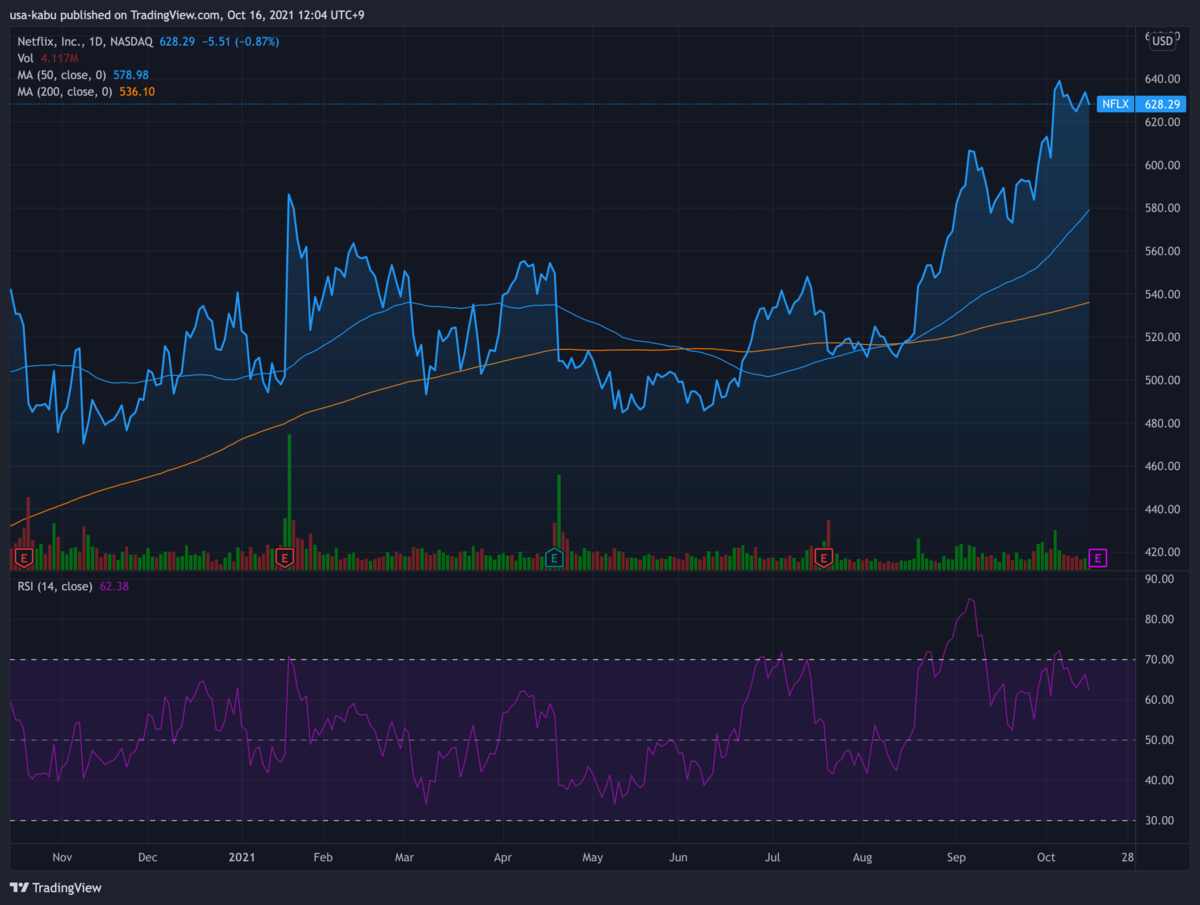Image resolution: width=1200 pixels, height=905 pixels.
Task: Click the RSI axis 50.00 label
Action: click(1160, 740)
